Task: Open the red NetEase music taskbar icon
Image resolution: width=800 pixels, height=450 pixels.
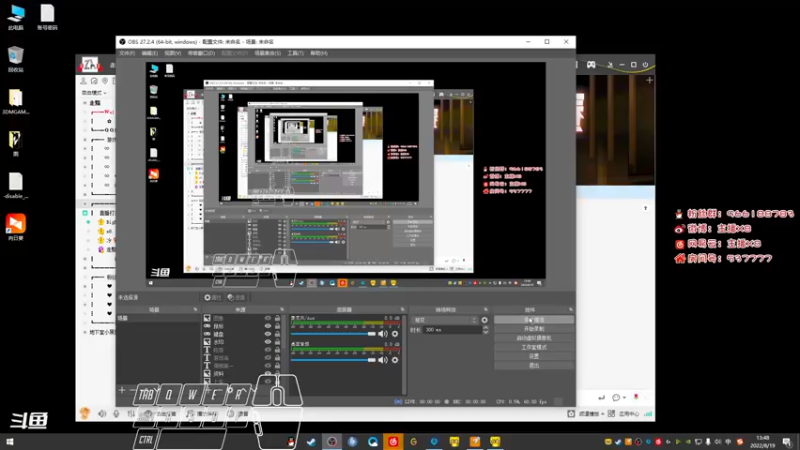Action: tap(393, 442)
